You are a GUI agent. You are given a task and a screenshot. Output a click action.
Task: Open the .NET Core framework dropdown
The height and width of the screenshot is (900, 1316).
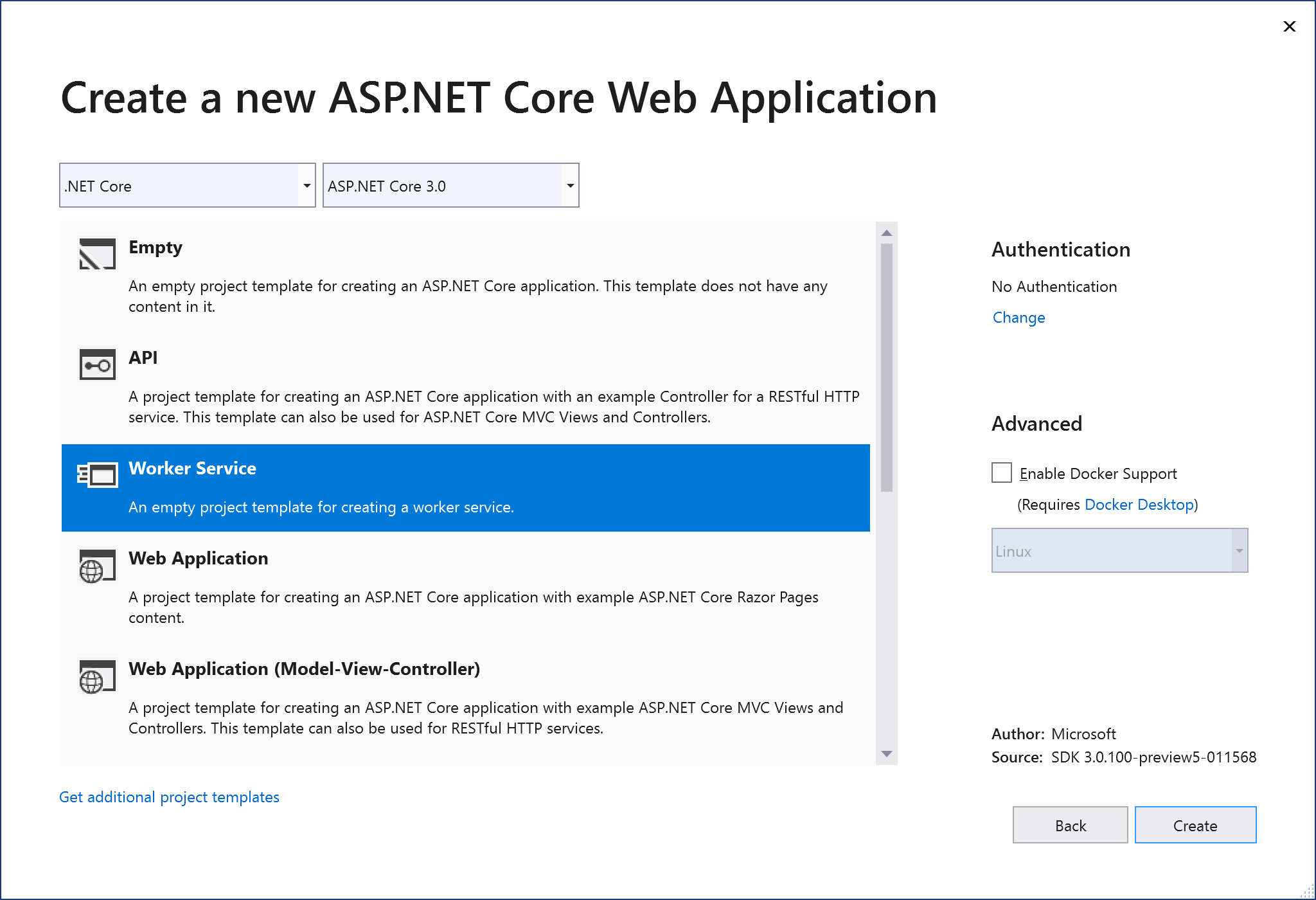click(x=306, y=186)
